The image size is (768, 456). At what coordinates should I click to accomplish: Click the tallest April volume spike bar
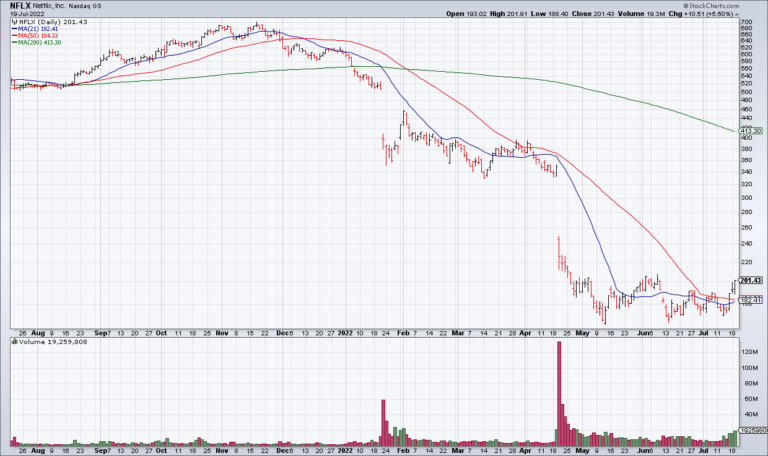point(559,394)
